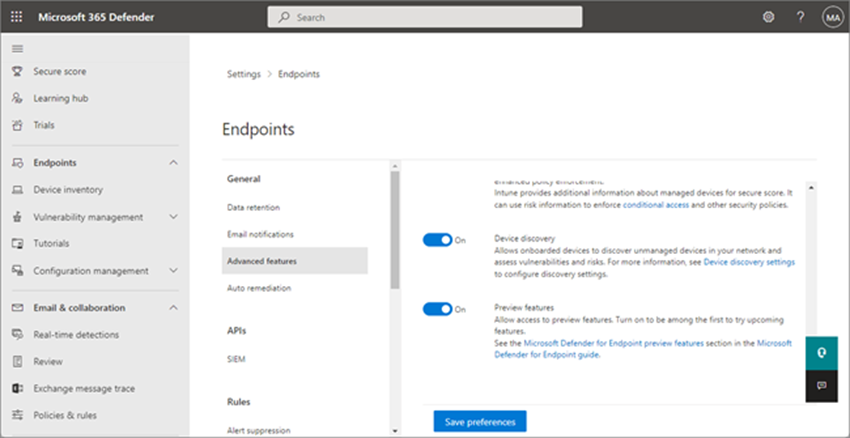Image resolution: width=850 pixels, height=438 pixels.
Task: Click the dark feedback chat button
Action: pyautogui.click(x=822, y=386)
